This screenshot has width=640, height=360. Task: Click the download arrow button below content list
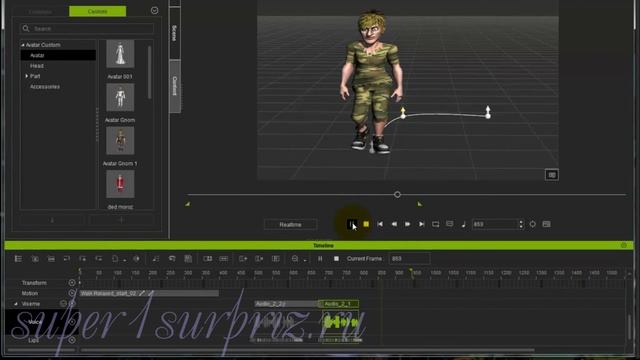(52, 220)
